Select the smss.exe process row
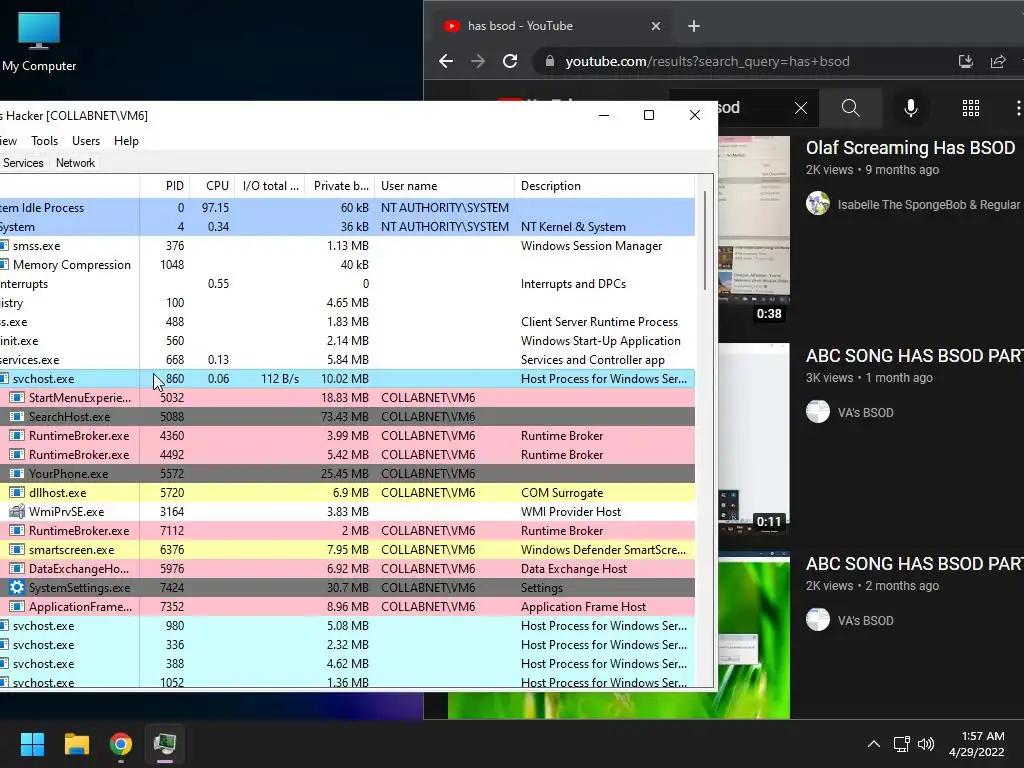The height and width of the screenshot is (768, 1024). (347, 246)
